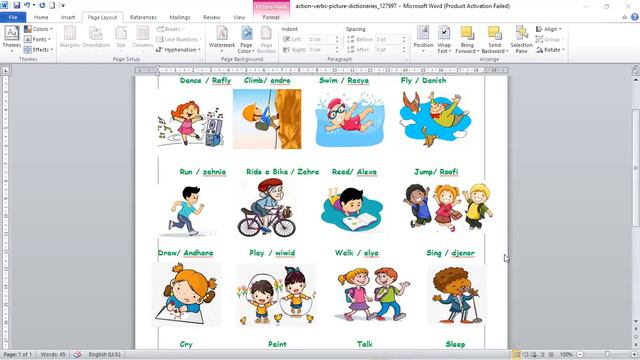Open the File tab

(13, 17)
